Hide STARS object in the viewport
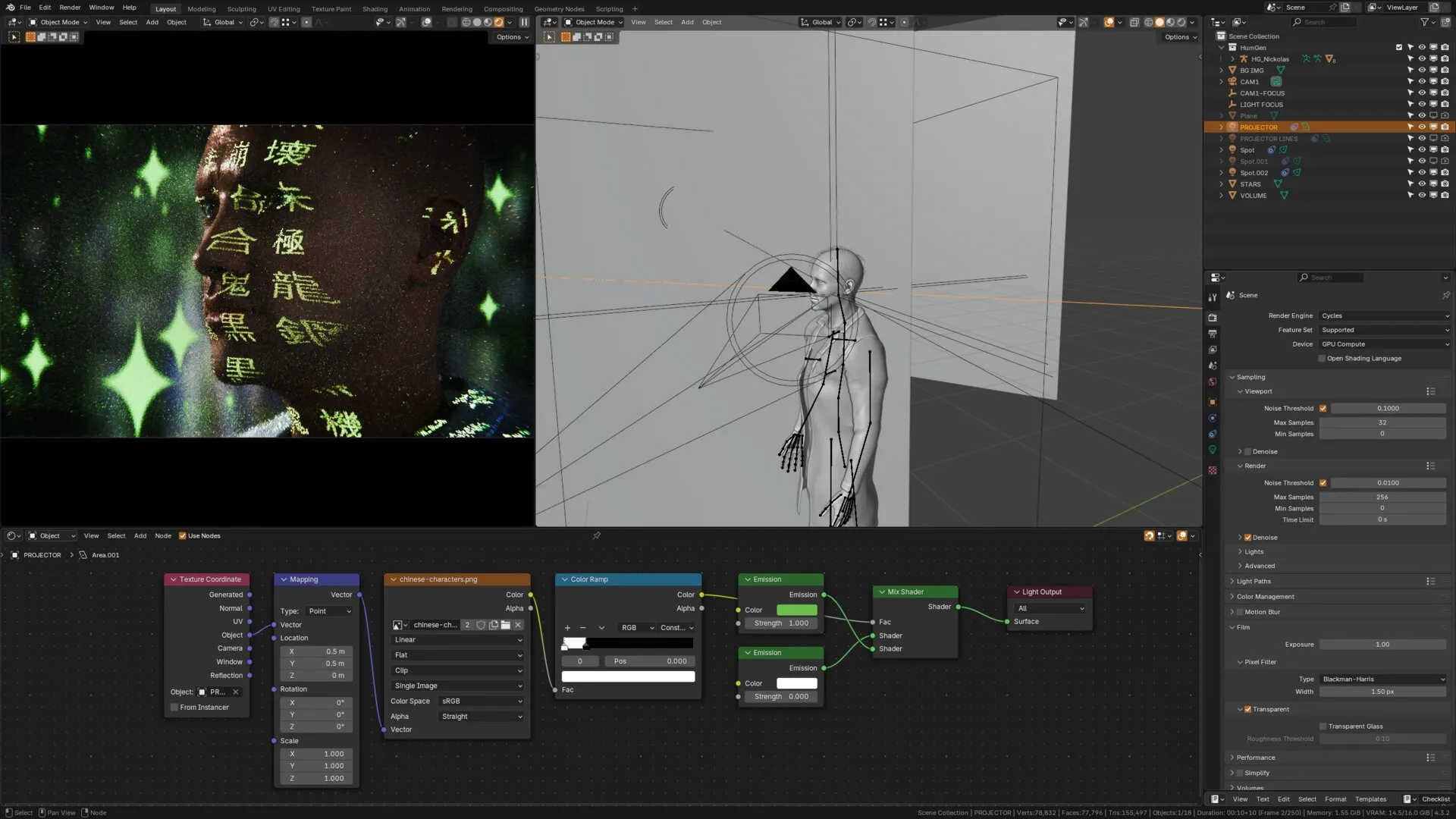Viewport: 1456px width, 819px height. coord(1422,184)
